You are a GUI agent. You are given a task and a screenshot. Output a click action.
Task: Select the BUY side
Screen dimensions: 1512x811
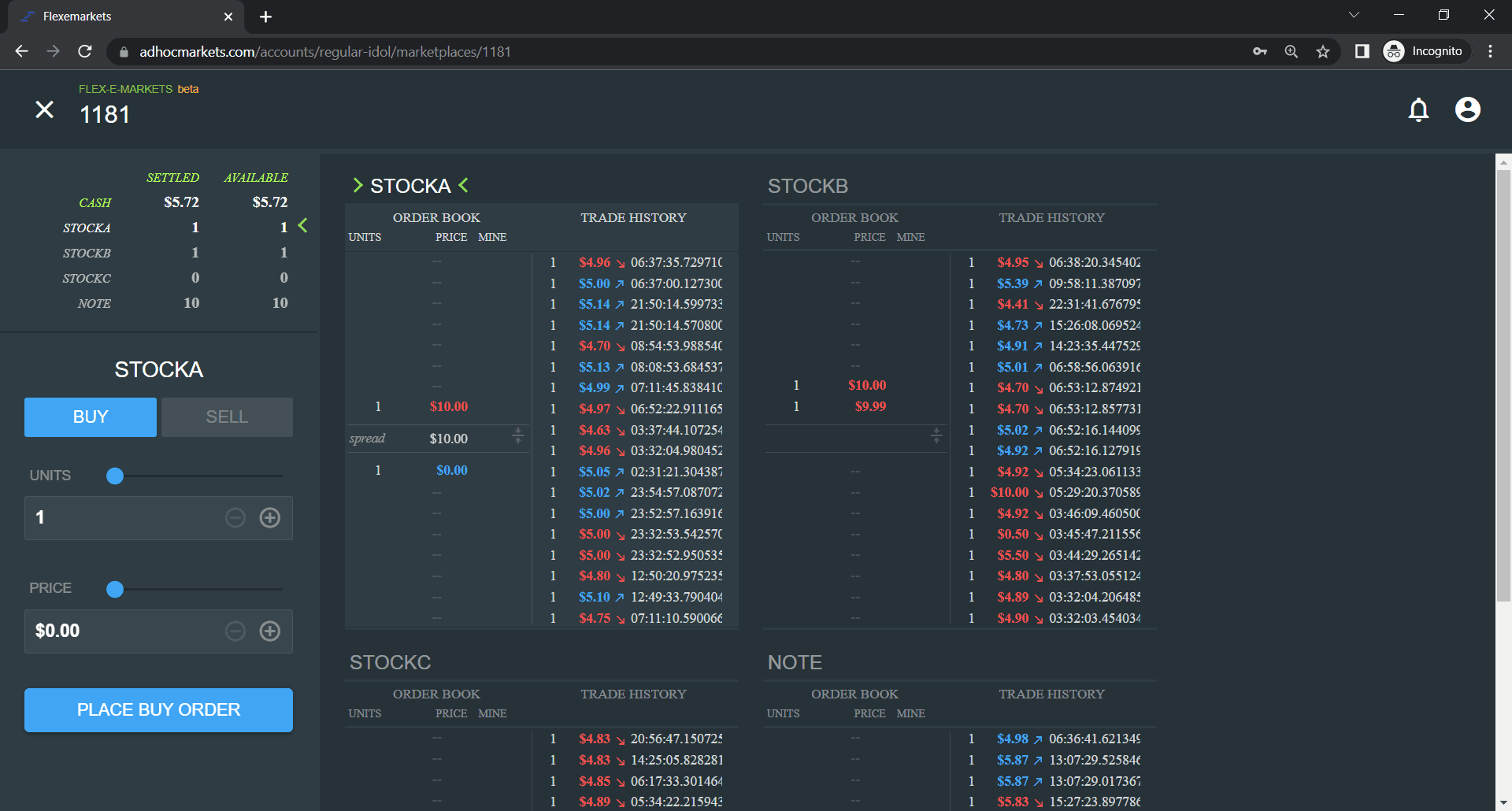tap(91, 417)
